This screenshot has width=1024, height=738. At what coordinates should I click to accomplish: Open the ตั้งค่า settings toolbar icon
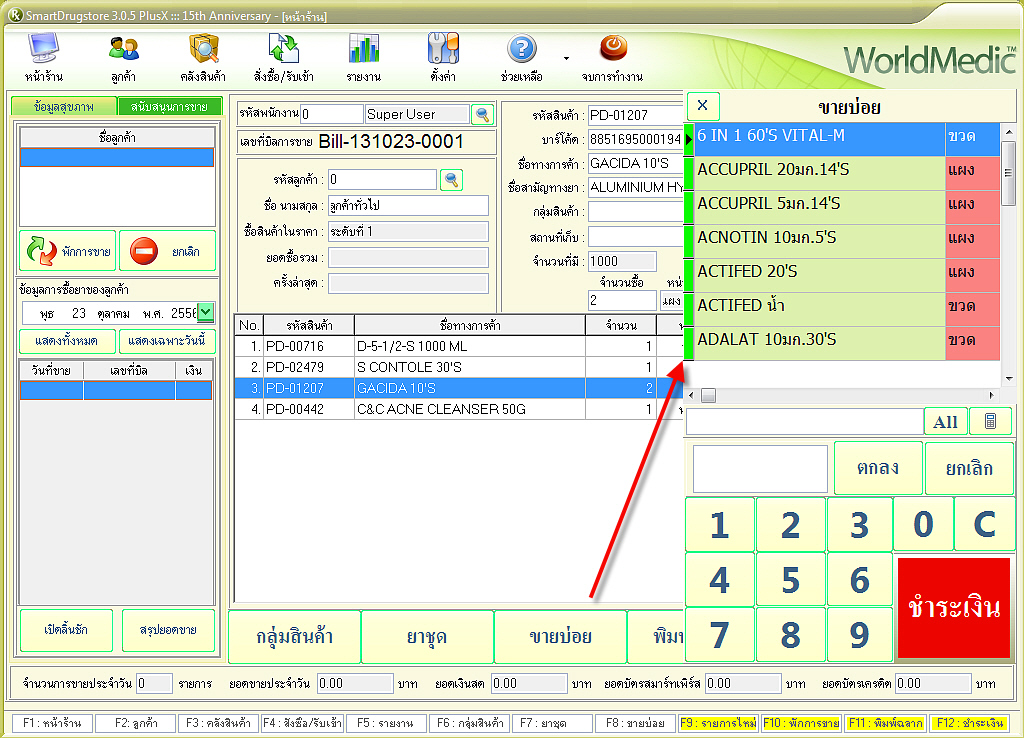click(443, 57)
